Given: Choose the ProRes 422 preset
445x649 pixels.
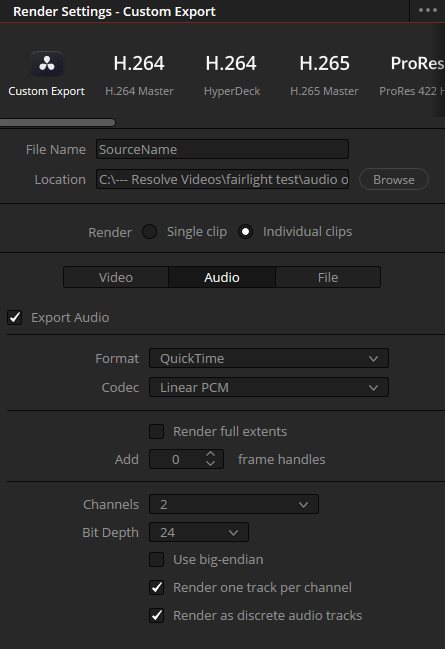Looking at the screenshot, I should 412,74.
